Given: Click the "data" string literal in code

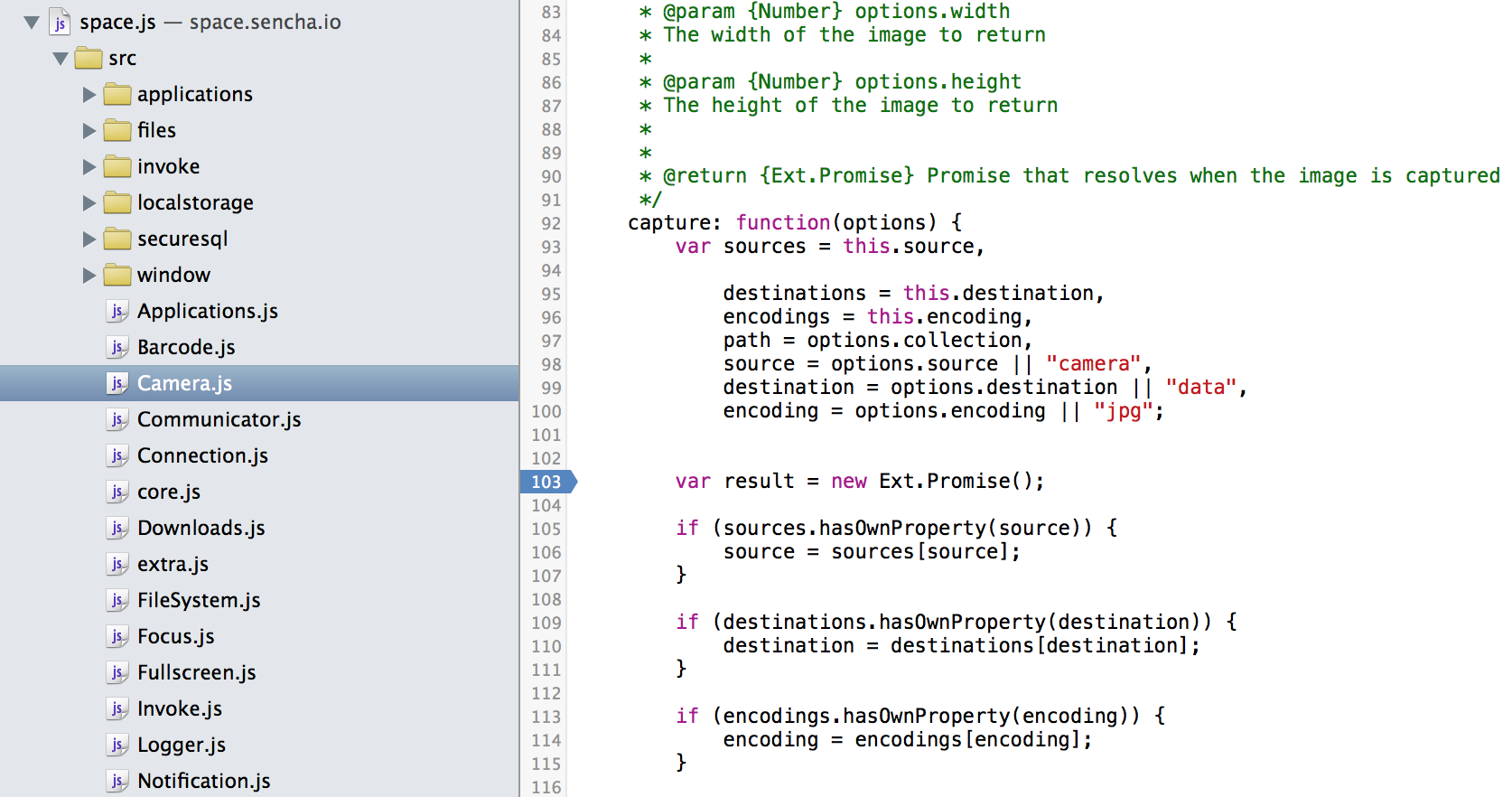Looking at the screenshot, I should 1201,388.
